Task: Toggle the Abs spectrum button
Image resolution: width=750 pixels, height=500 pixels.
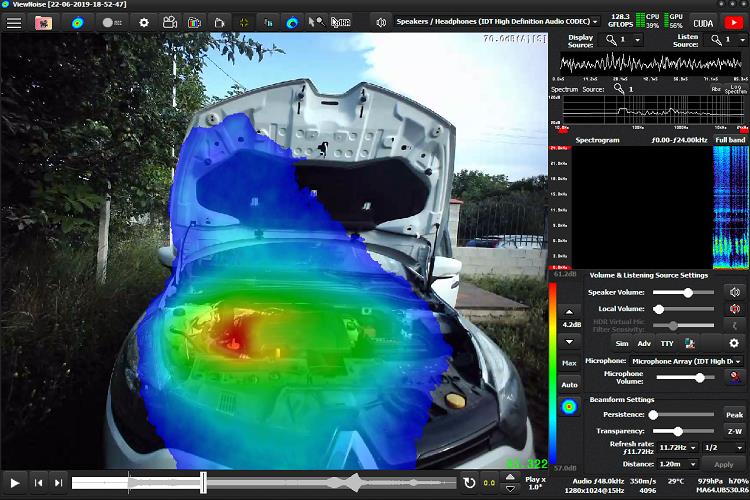Action: [716, 89]
